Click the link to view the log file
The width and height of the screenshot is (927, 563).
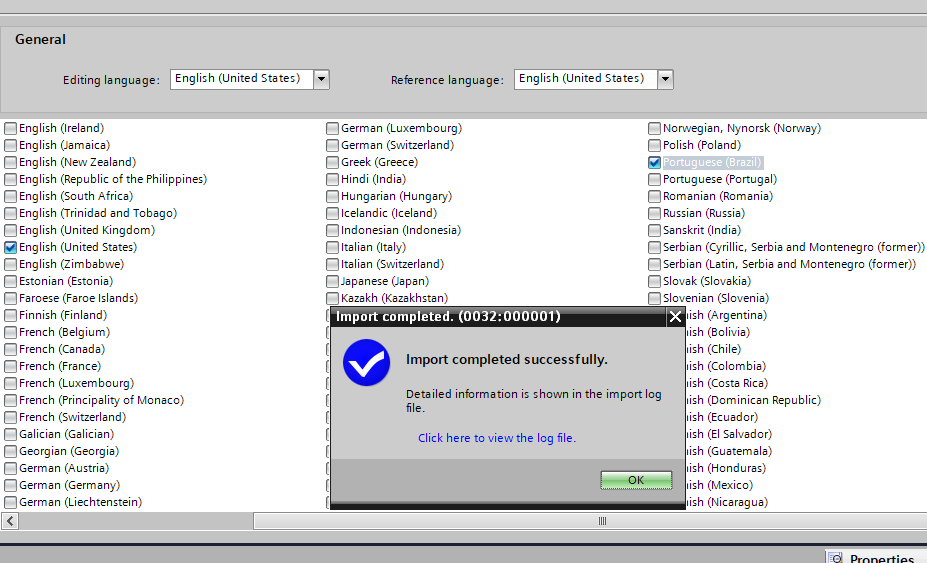(497, 438)
